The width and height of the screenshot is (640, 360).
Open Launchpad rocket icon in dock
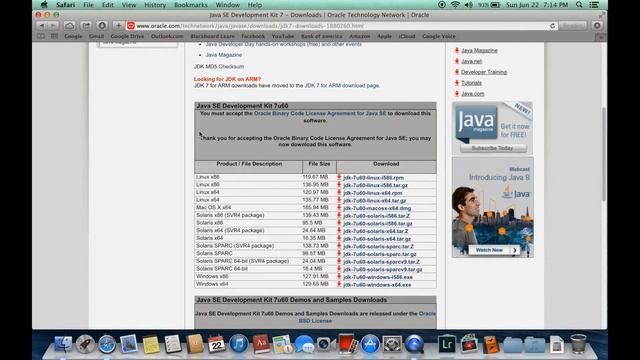pyautogui.click(x=85, y=344)
